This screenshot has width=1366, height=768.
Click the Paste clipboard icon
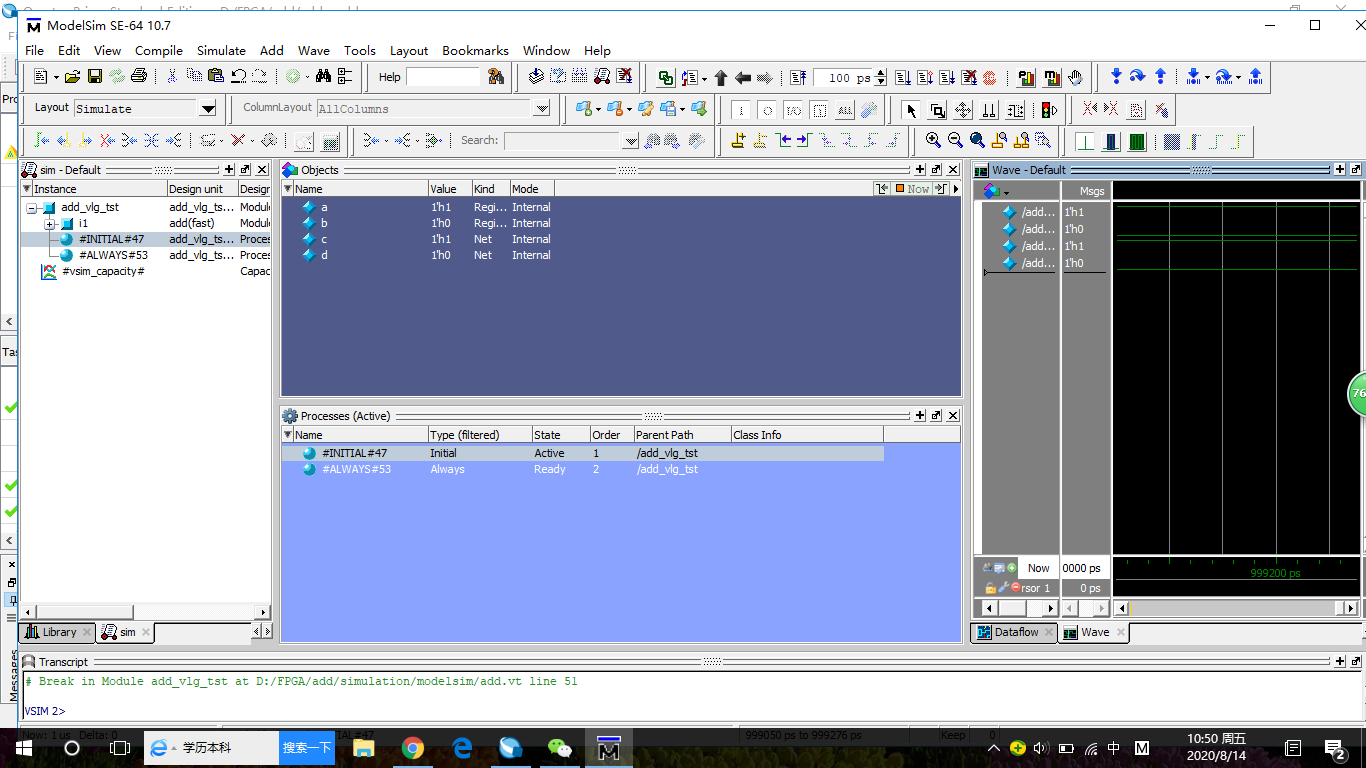coord(216,77)
